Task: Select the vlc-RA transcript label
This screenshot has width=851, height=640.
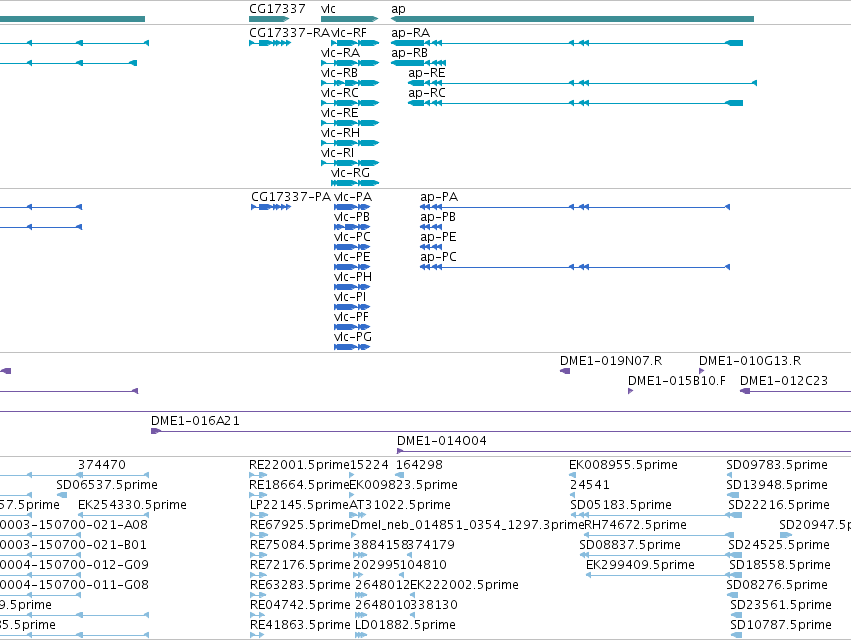Action: point(340,53)
